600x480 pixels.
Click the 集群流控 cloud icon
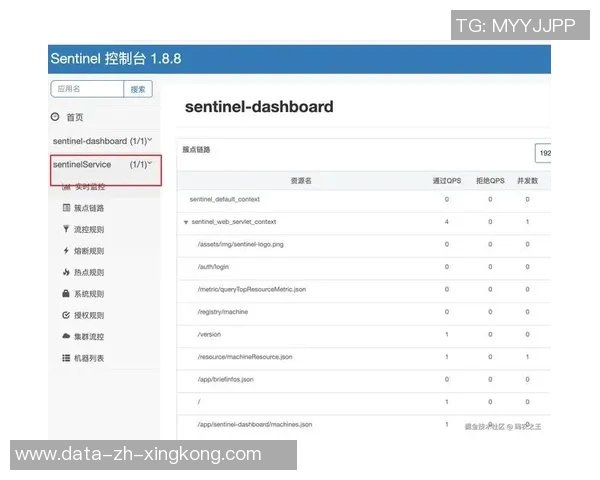(x=66, y=336)
